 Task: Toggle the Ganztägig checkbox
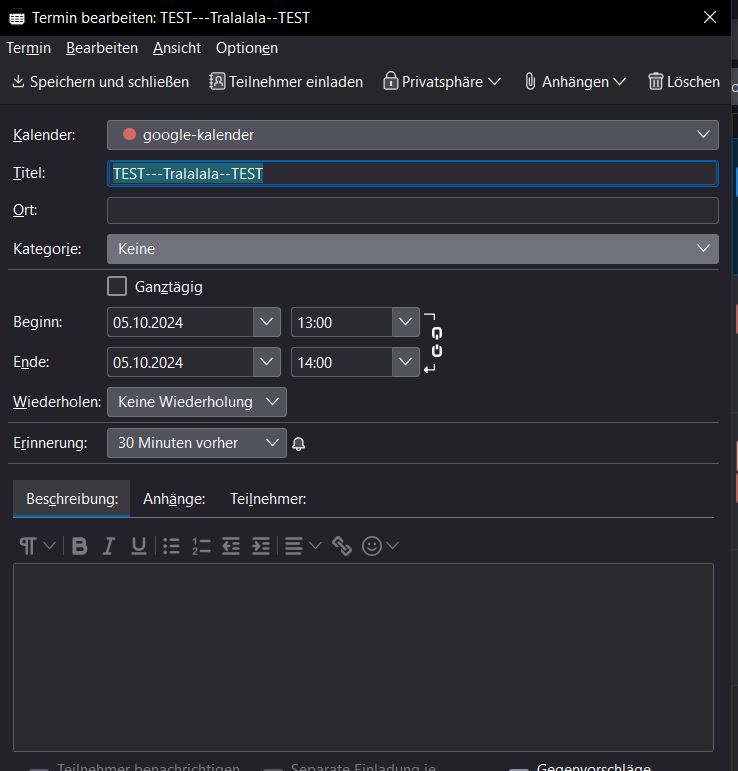[x=117, y=287]
